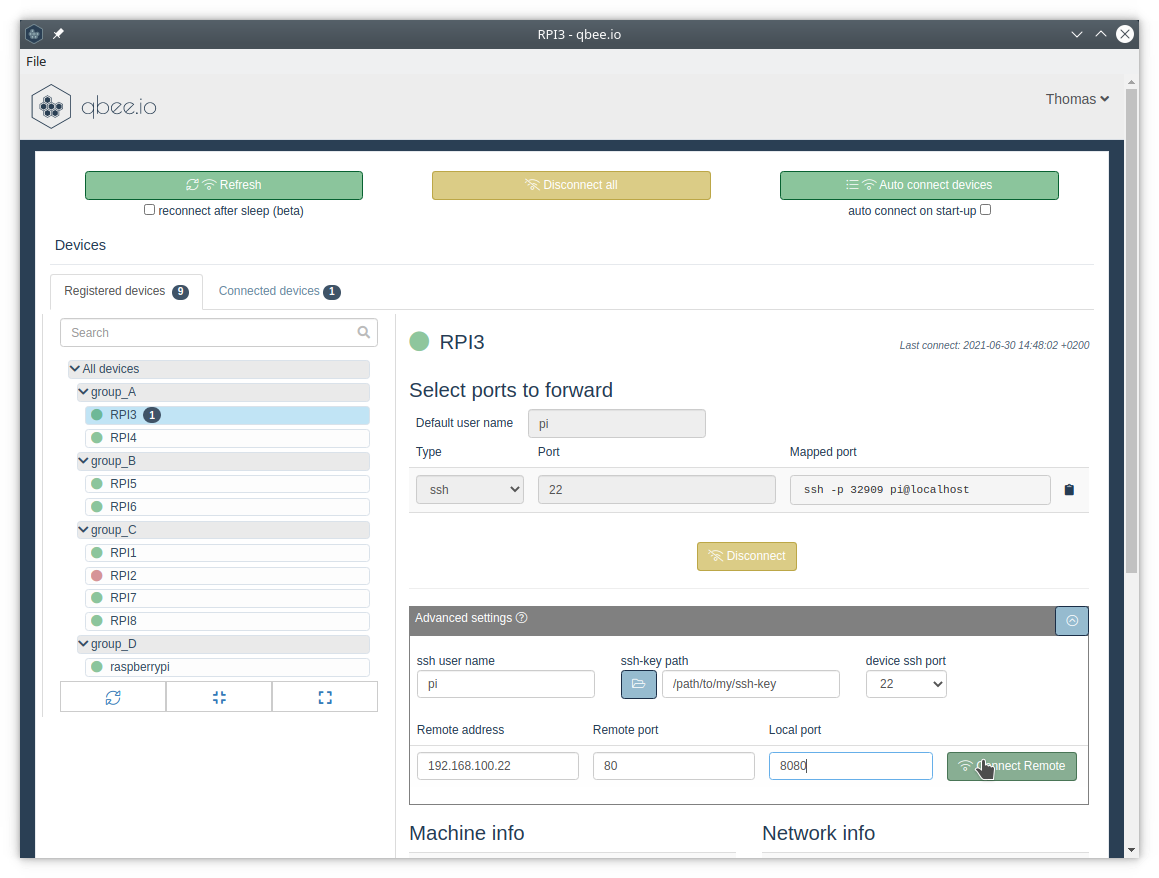Image resolution: width=1159 pixels, height=878 pixels.
Task: Click the search magnifier icon
Action: click(x=363, y=331)
